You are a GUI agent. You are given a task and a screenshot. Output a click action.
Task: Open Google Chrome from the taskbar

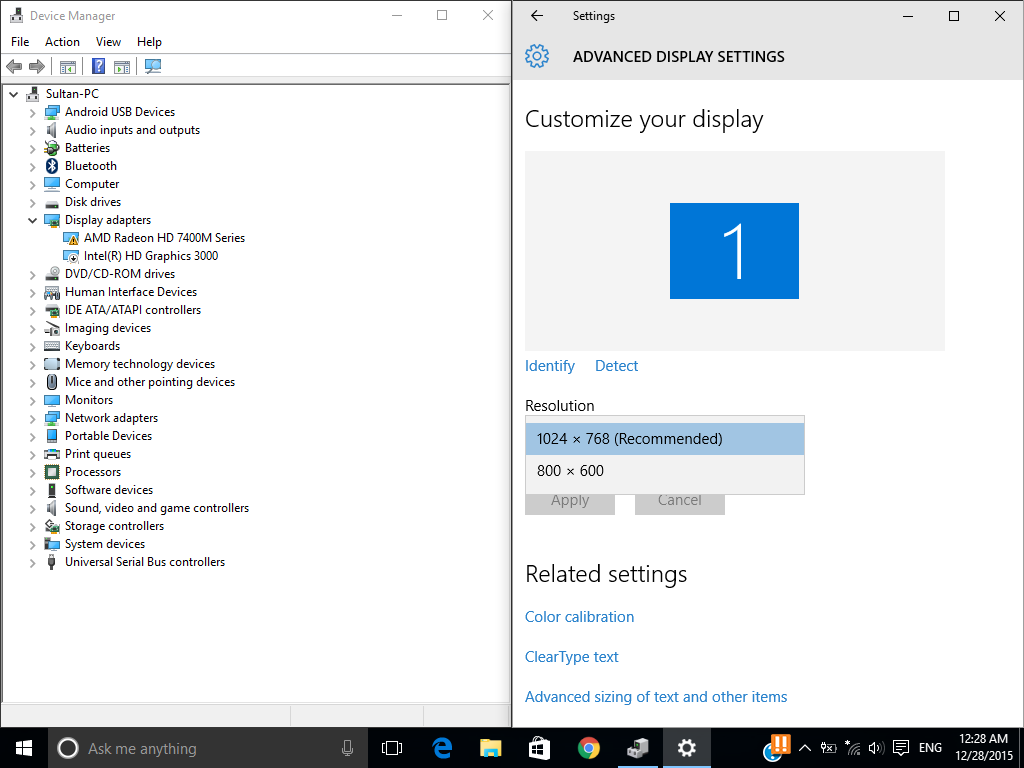[x=588, y=748]
